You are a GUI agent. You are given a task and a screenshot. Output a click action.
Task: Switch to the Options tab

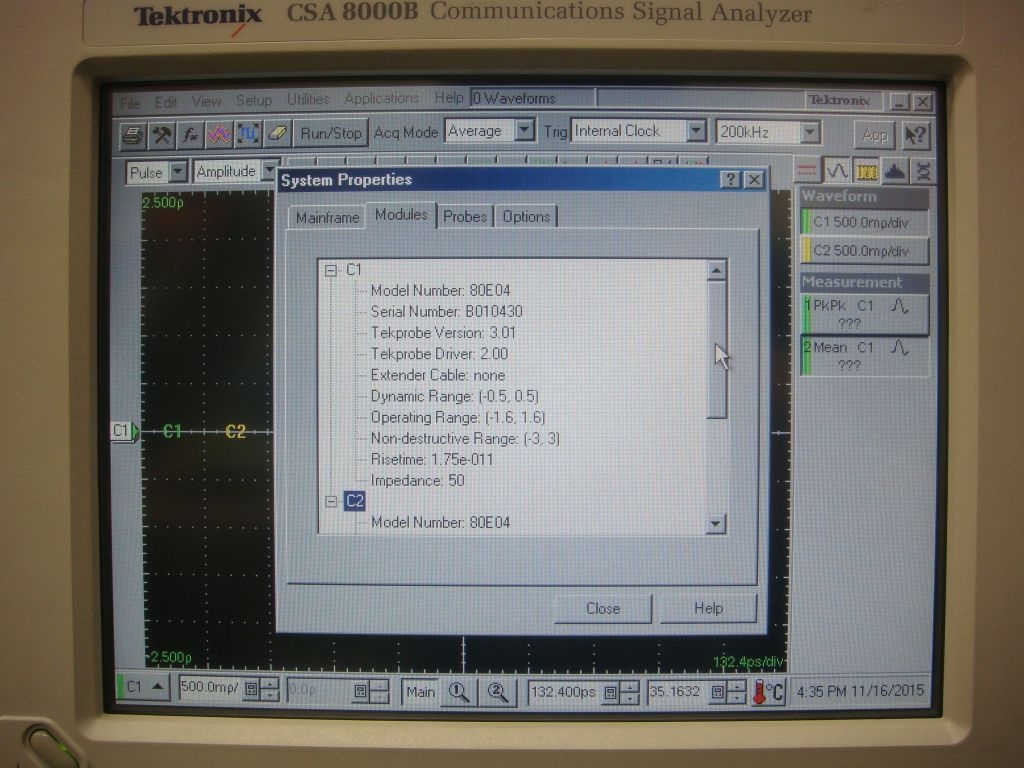[526, 216]
